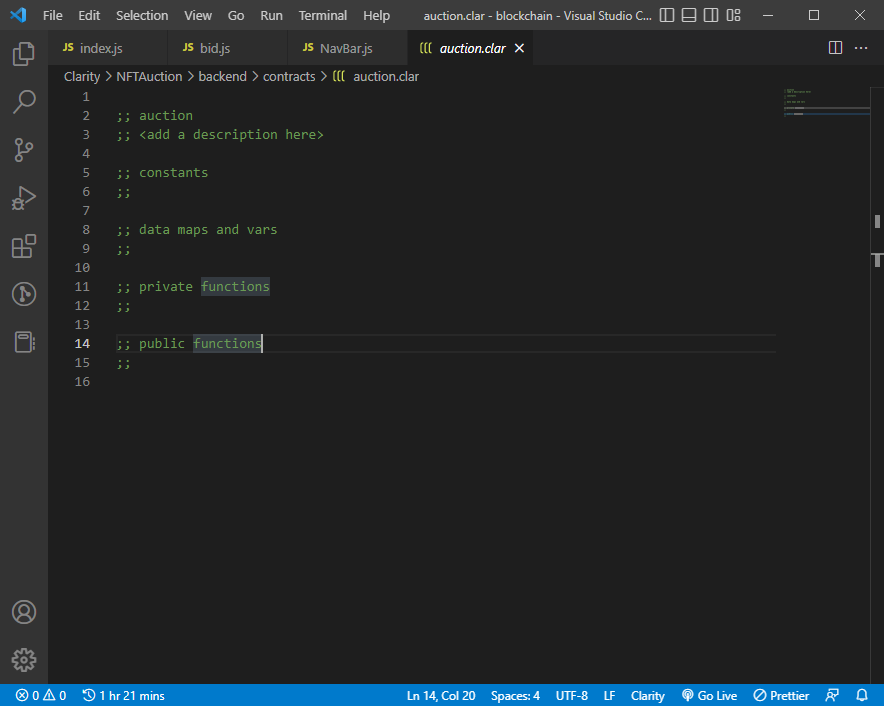Click the ';; data maps and vars' line
The height and width of the screenshot is (706, 884).
coord(197,230)
